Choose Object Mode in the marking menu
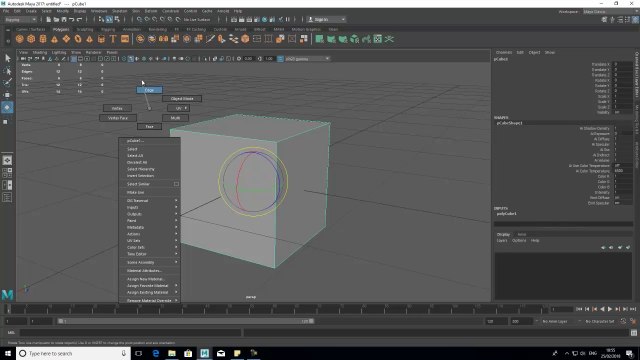This screenshot has width=640, height=360. tap(182, 99)
